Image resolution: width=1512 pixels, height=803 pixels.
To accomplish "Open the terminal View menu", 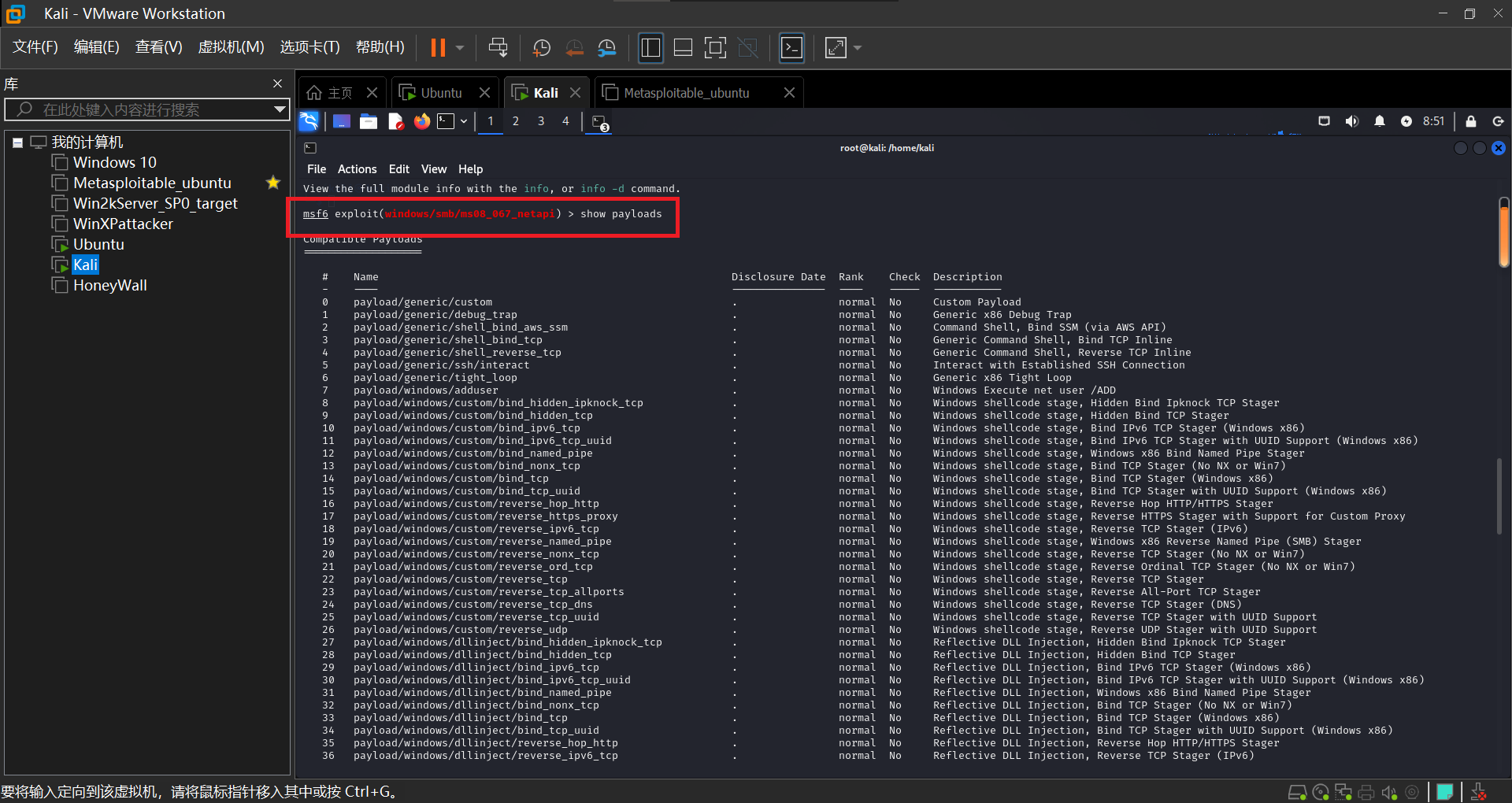I will point(434,169).
